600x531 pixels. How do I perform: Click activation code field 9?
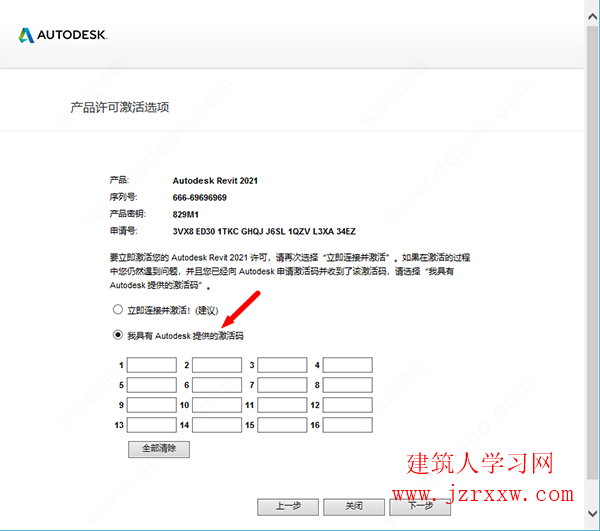(152, 405)
